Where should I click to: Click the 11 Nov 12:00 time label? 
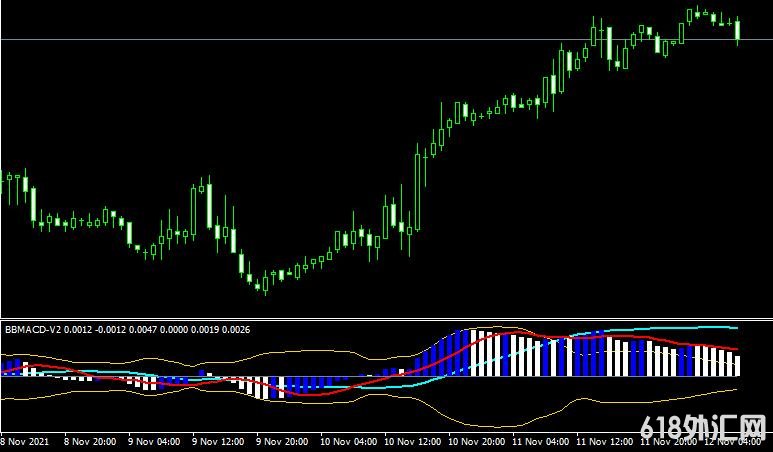(x=604, y=441)
